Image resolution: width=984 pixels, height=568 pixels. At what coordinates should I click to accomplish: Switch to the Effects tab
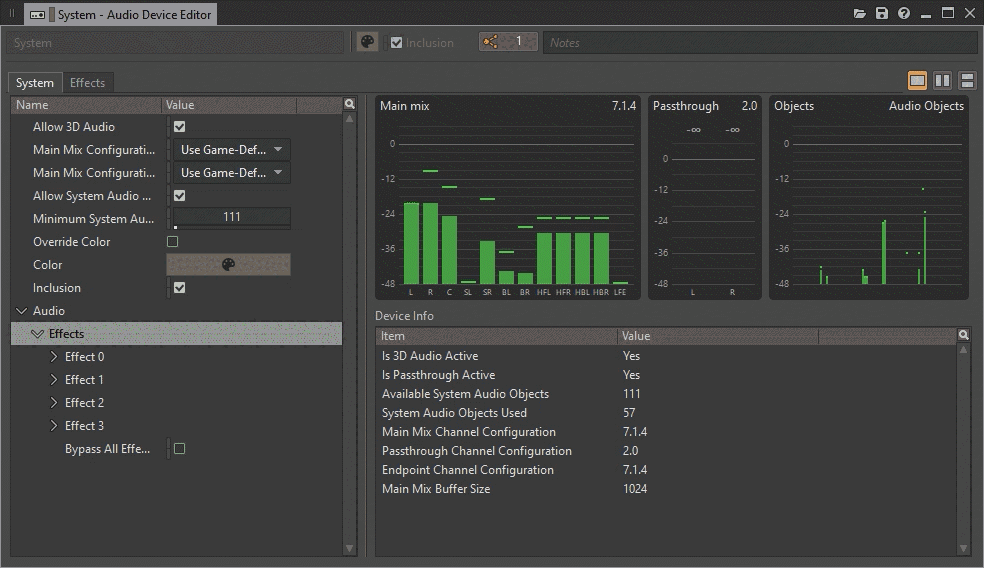tap(87, 83)
